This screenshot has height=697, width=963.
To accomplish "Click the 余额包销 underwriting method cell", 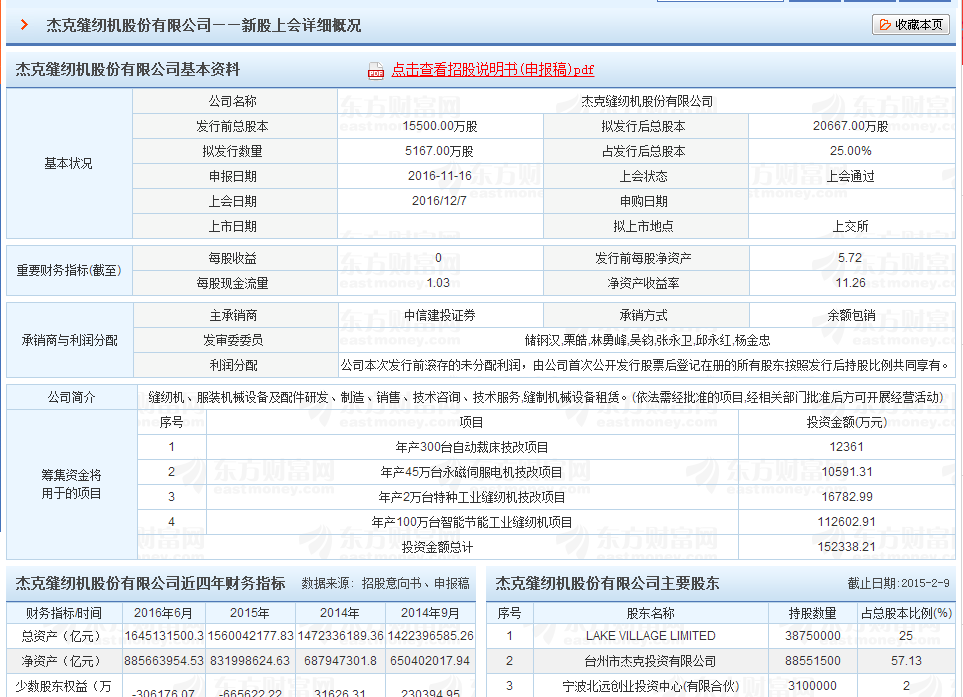I will click(851, 316).
